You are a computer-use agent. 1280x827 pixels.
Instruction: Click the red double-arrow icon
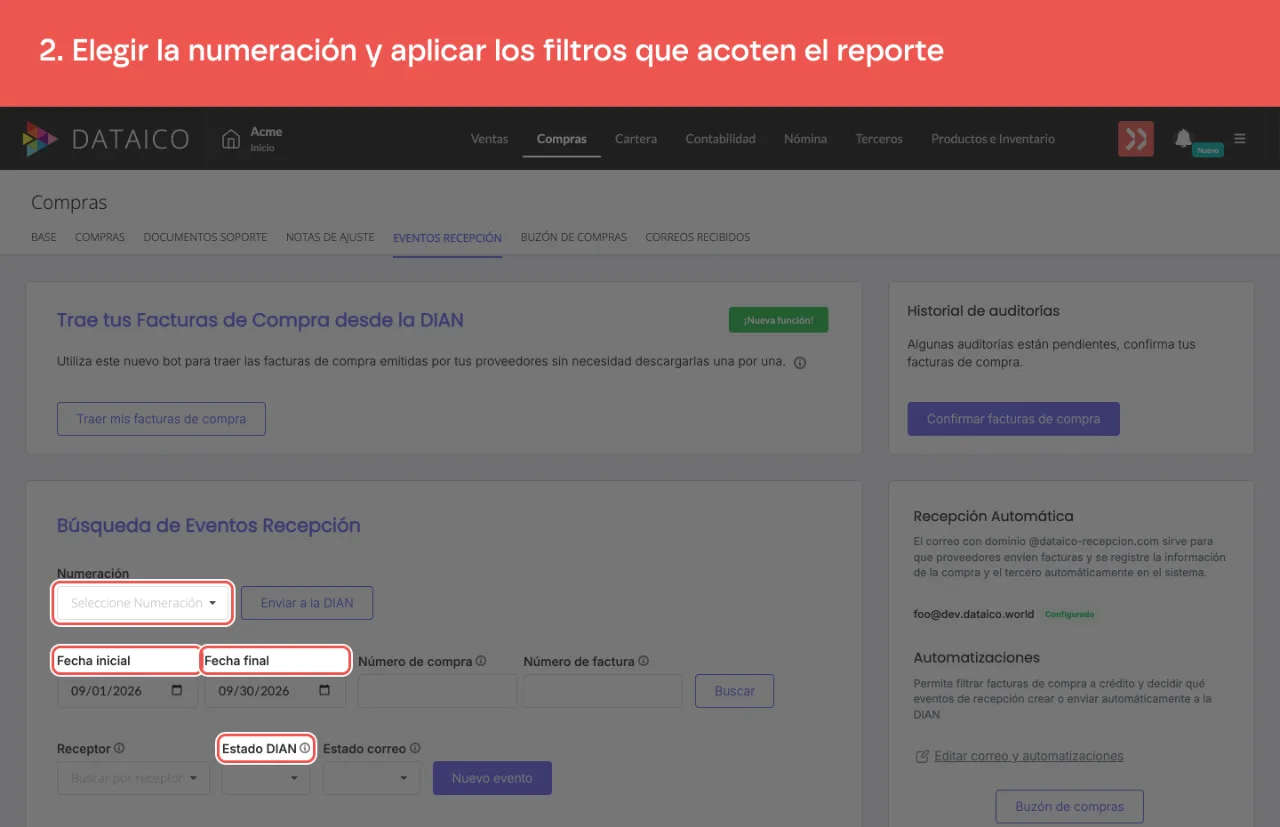(1136, 139)
